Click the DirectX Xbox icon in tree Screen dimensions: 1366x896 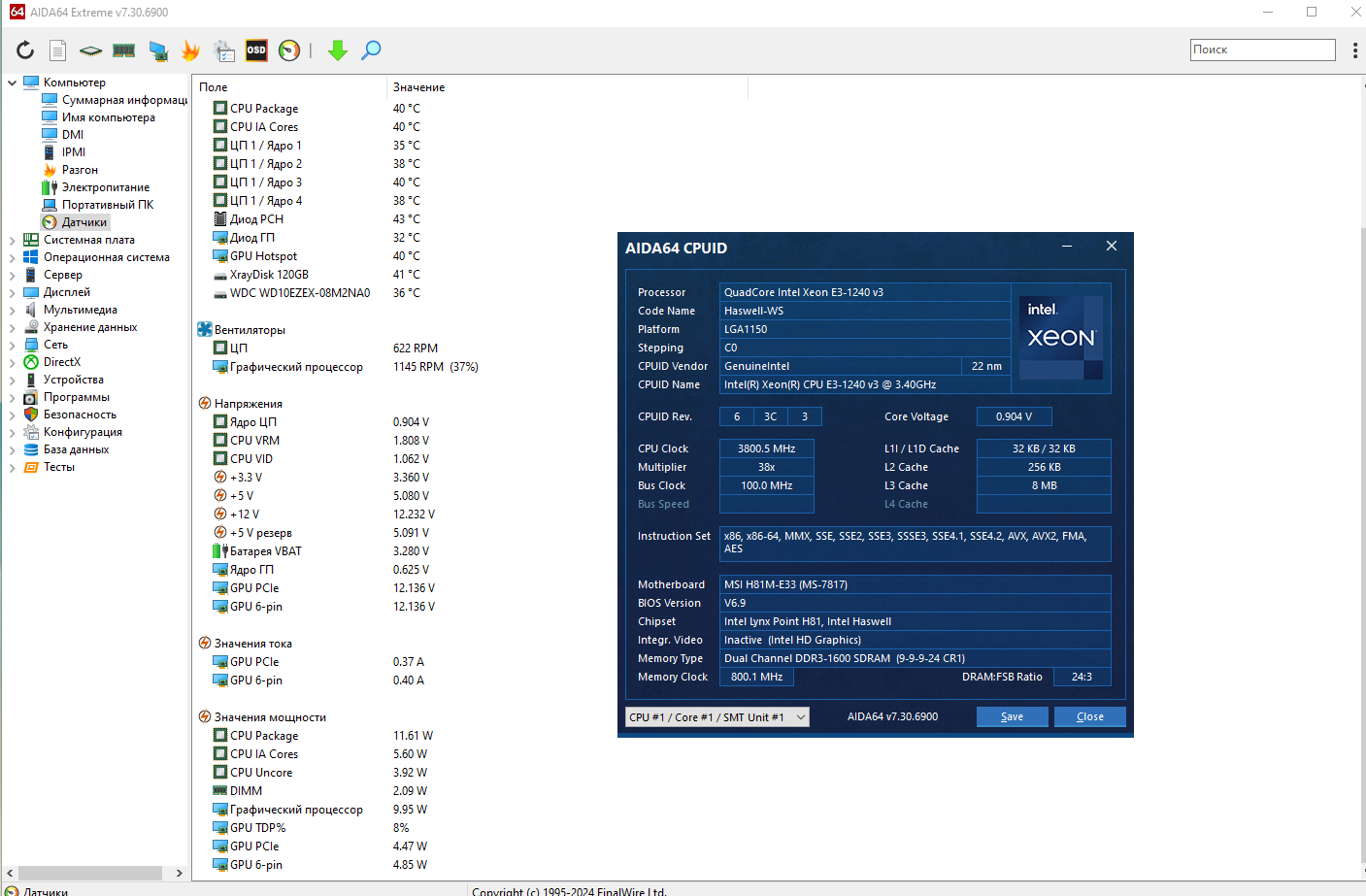pyautogui.click(x=31, y=362)
